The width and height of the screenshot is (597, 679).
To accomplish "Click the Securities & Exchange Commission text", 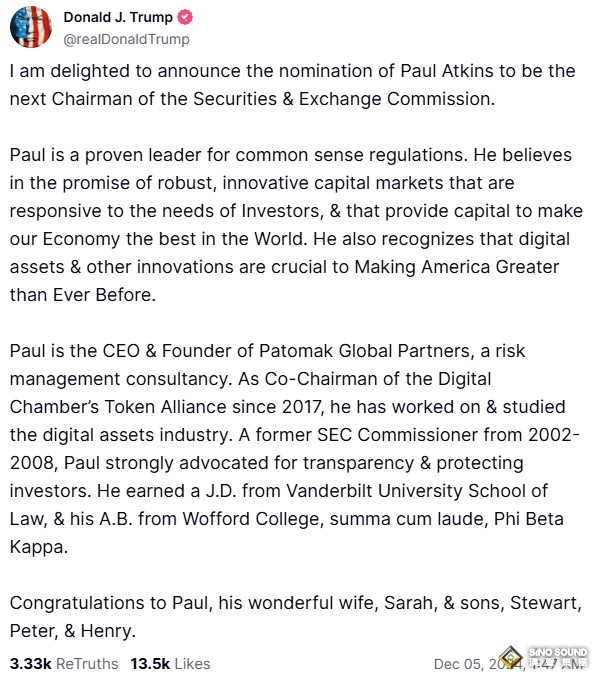I will coord(344,99).
